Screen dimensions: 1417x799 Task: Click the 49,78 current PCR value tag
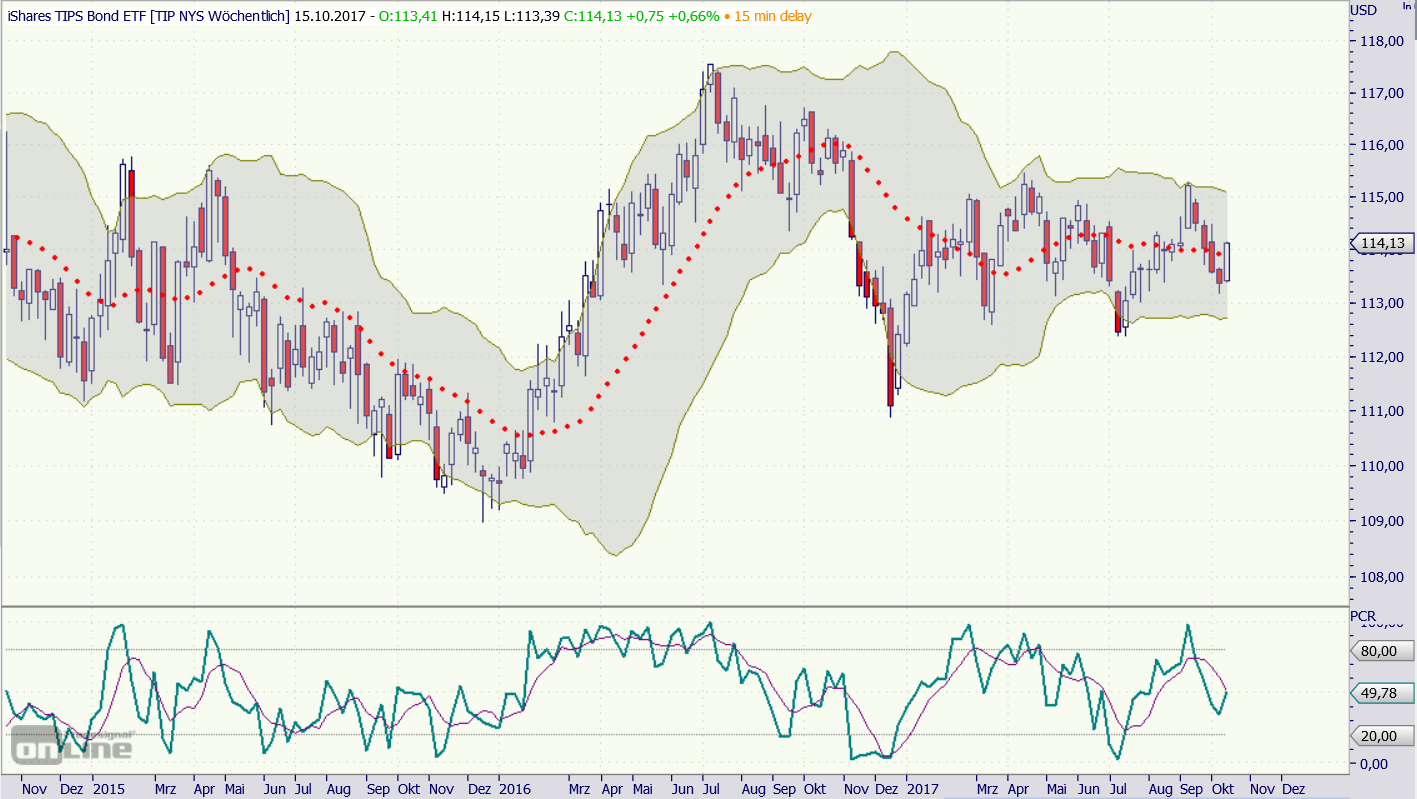1381,693
